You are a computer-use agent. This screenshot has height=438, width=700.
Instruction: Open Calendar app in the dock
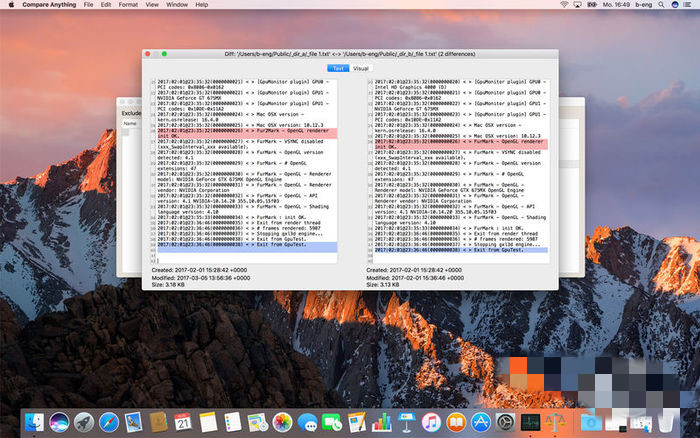183,423
